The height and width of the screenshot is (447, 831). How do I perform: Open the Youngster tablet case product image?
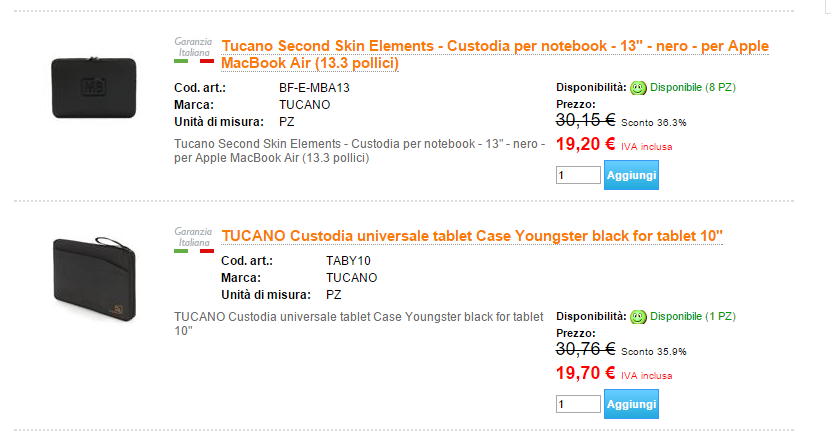pos(94,278)
